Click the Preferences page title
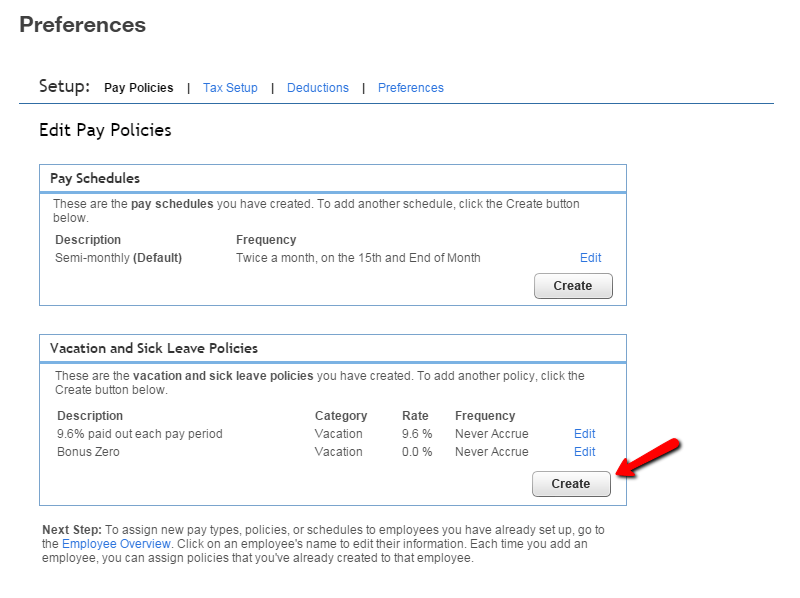Viewport: 800px width, 598px height. click(x=82, y=25)
